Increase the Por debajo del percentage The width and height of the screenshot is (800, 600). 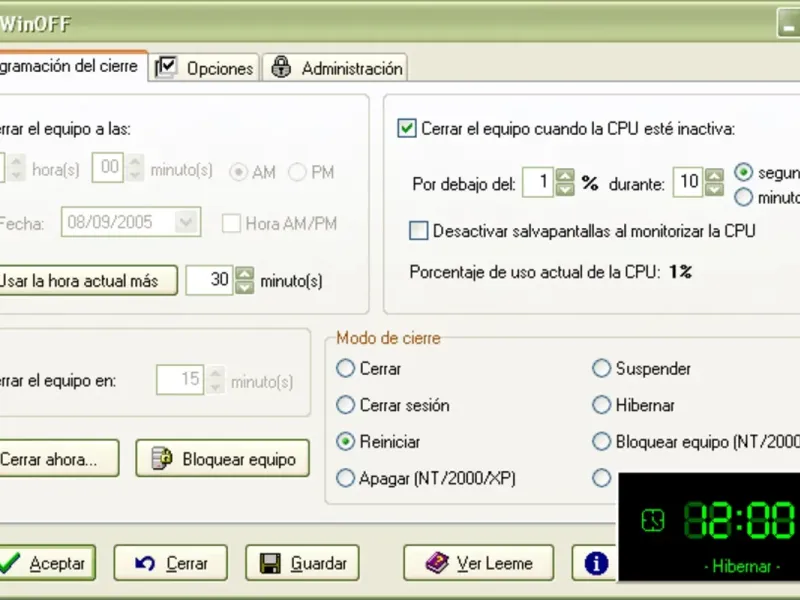(x=565, y=176)
